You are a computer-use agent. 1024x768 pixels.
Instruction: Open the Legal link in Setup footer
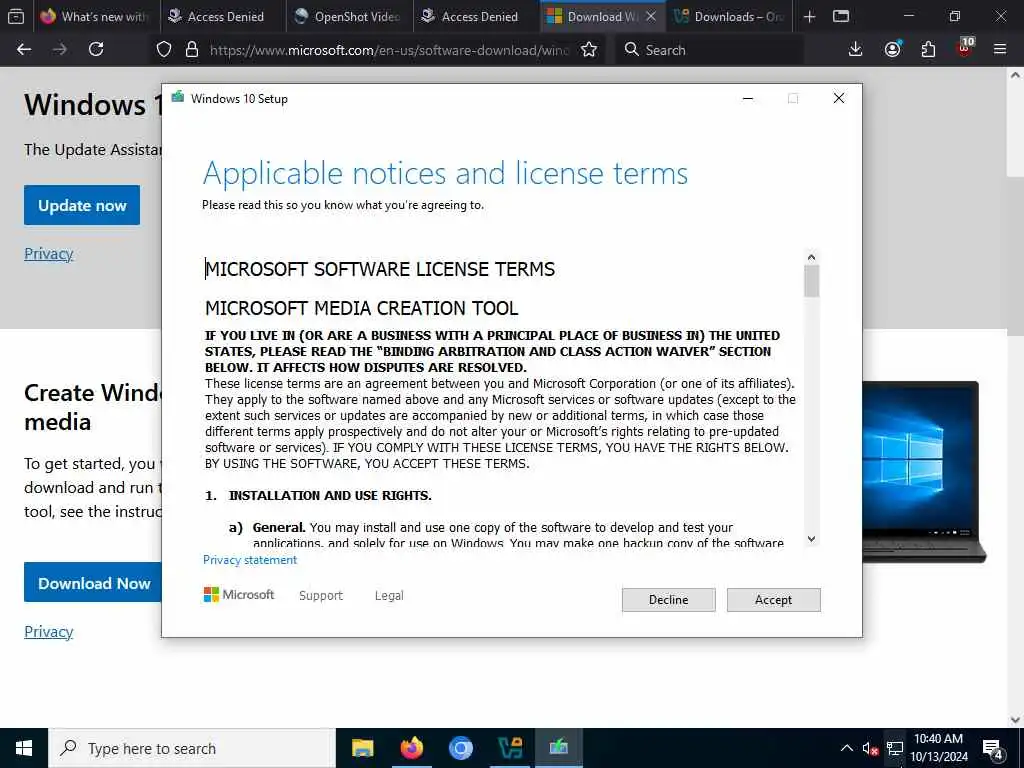click(389, 596)
